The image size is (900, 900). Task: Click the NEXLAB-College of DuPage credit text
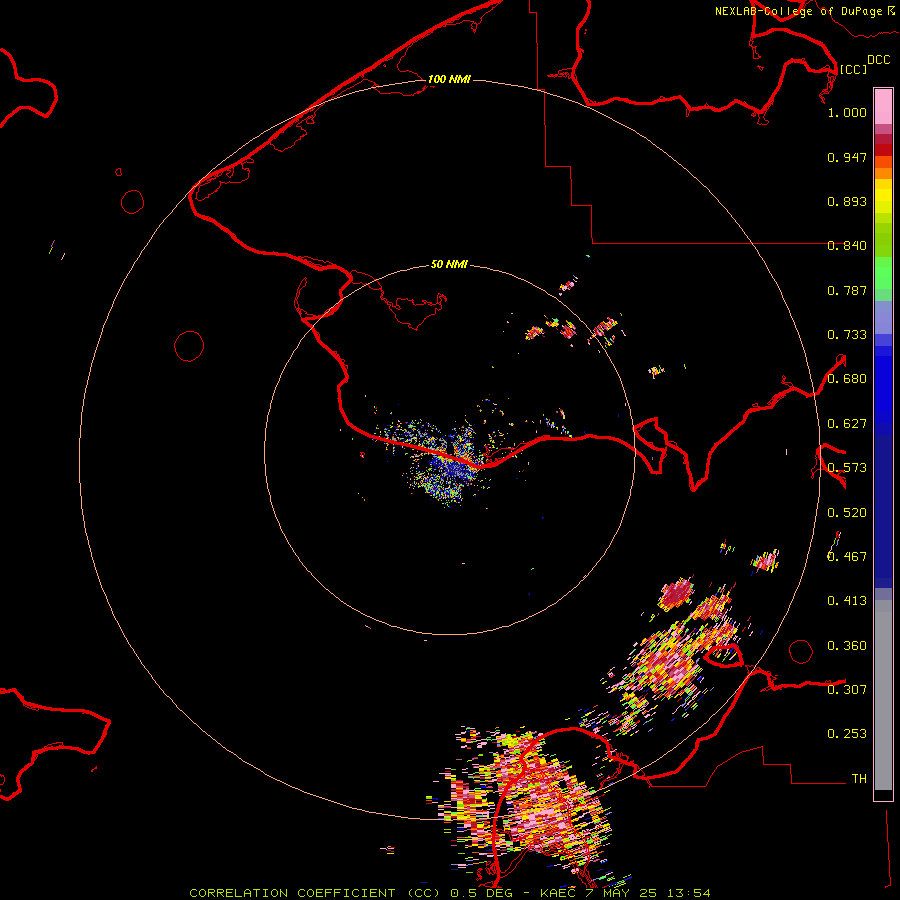(x=798, y=11)
